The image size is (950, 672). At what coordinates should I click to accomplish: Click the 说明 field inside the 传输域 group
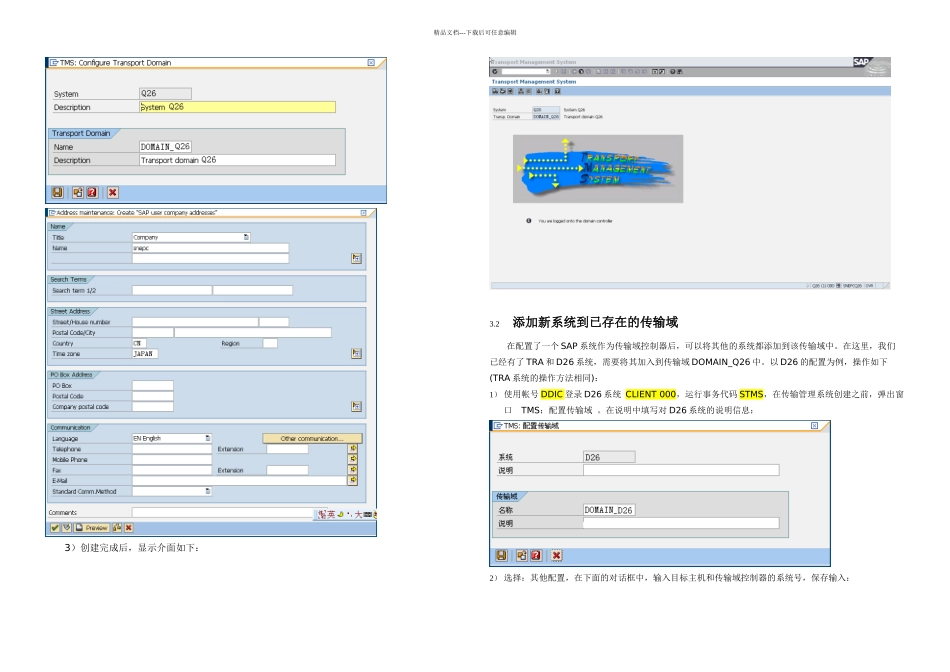click(x=681, y=523)
